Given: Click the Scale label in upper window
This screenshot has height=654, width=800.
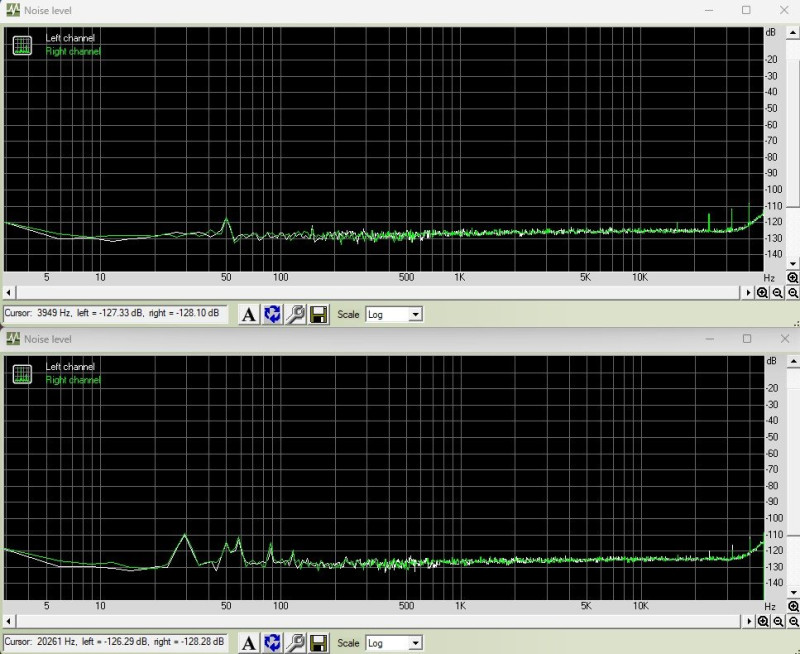Looking at the screenshot, I should [x=348, y=314].
